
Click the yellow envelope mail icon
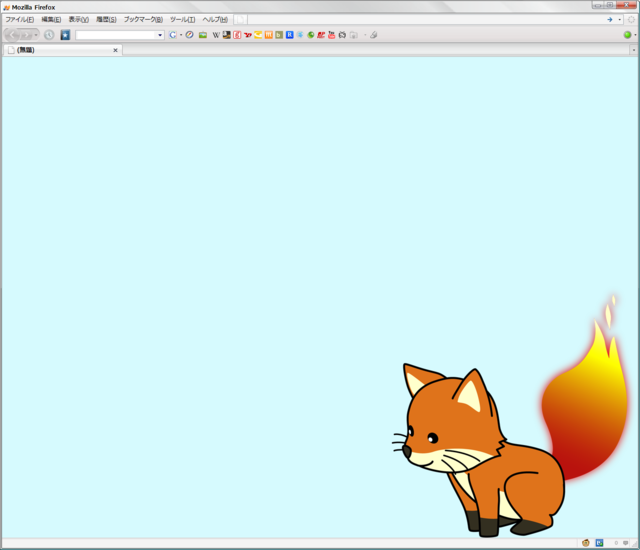(x=258, y=35)
